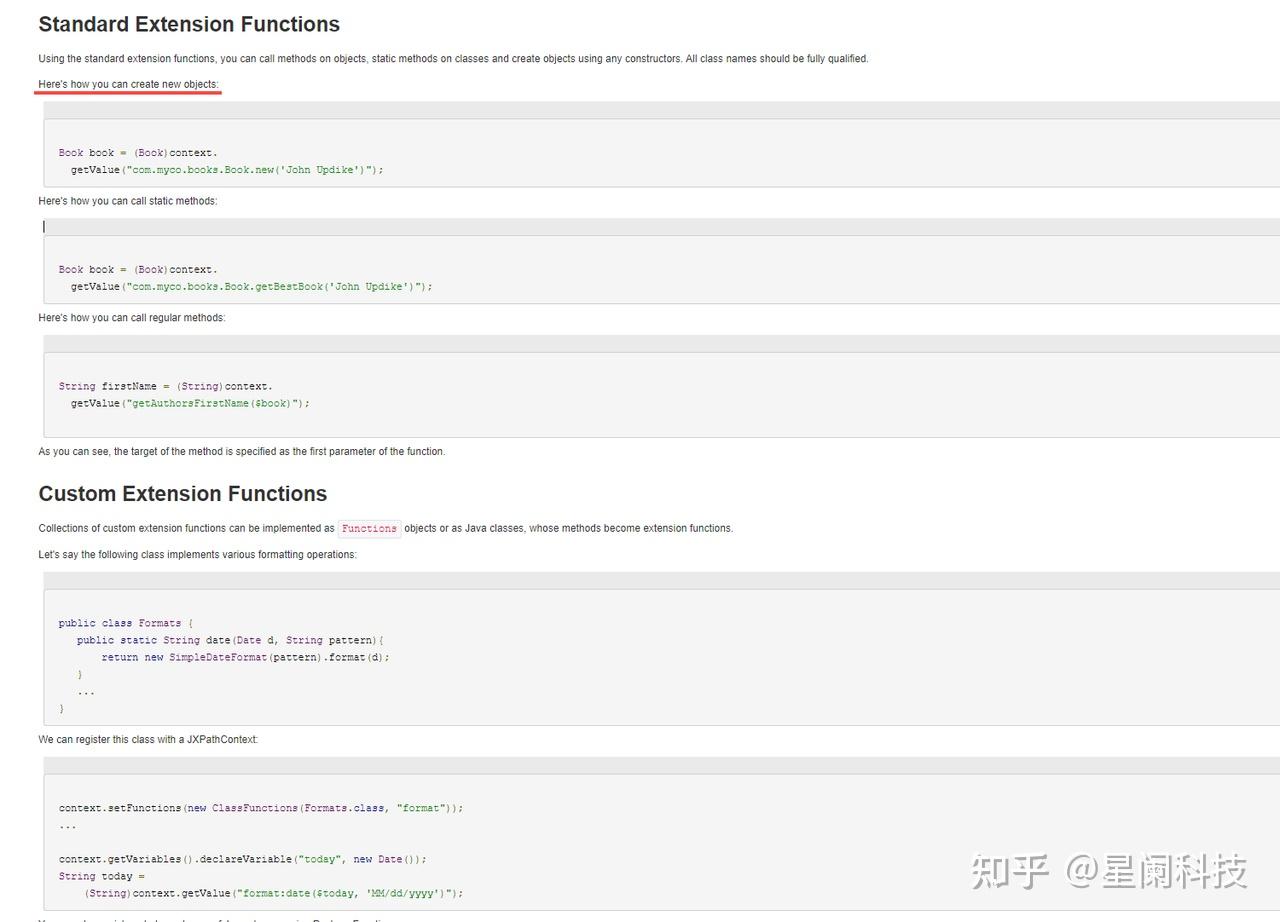Image resolution: width=1280 pixels, height=922 pixels.
Task: Click the 知乎 @星阑科技 watermark
Action: click(x=1108, y=873)
